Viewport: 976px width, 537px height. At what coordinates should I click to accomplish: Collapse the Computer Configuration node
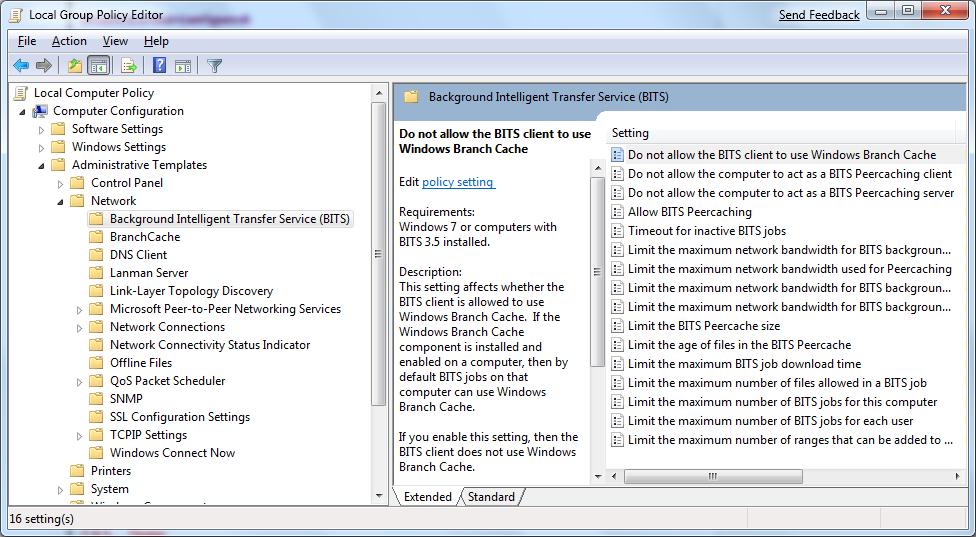23,112
